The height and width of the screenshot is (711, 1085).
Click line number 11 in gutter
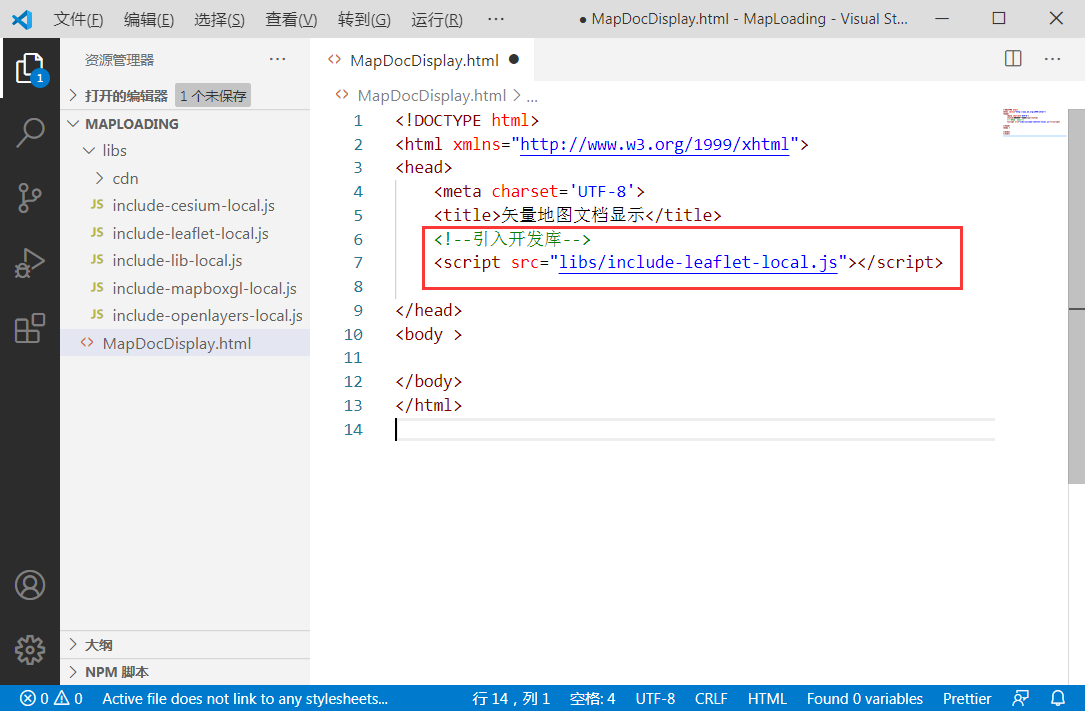353,358
